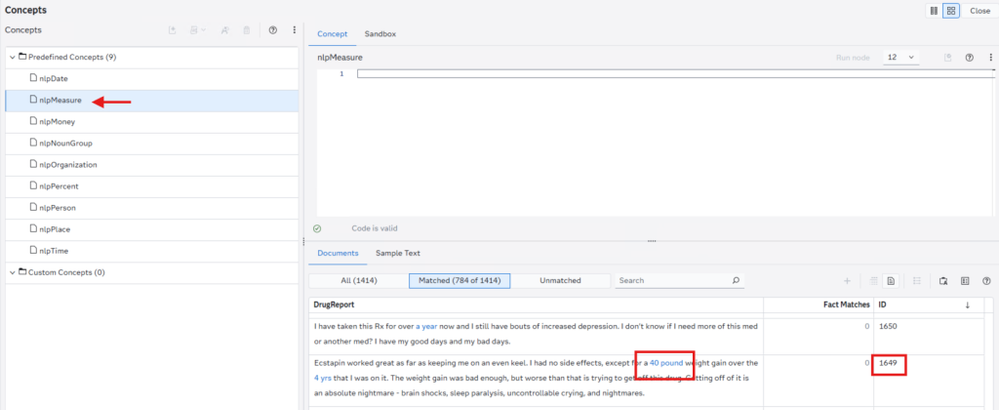Select the nlpTime concept
Viewport: 999px width, 410px height.
(152, 251)
